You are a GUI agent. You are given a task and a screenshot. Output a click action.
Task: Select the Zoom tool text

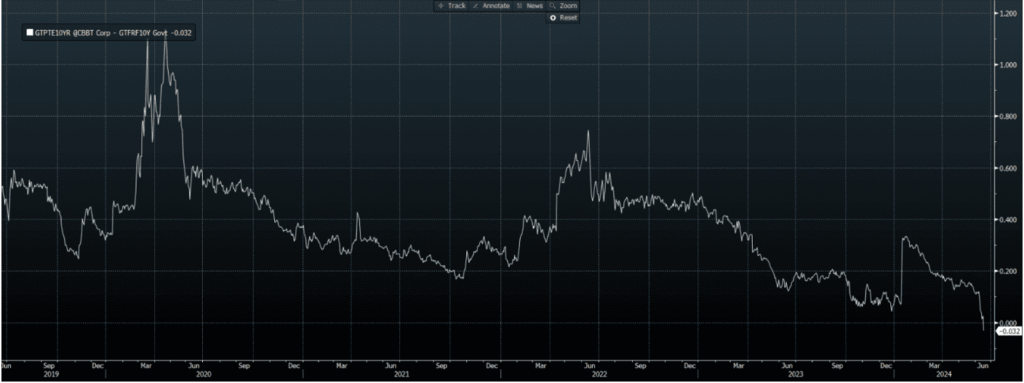point(568,5)
